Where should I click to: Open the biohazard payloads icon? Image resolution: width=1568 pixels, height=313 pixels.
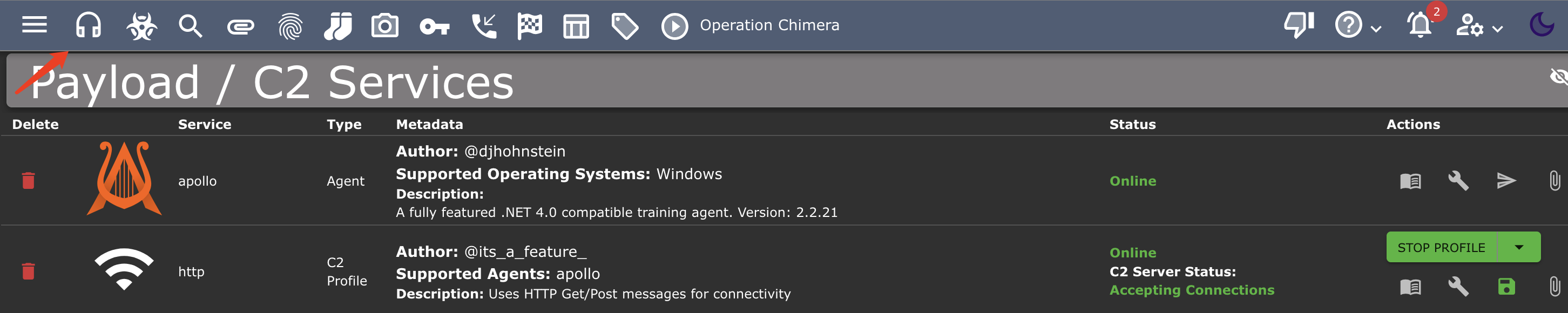pos(141,25)
